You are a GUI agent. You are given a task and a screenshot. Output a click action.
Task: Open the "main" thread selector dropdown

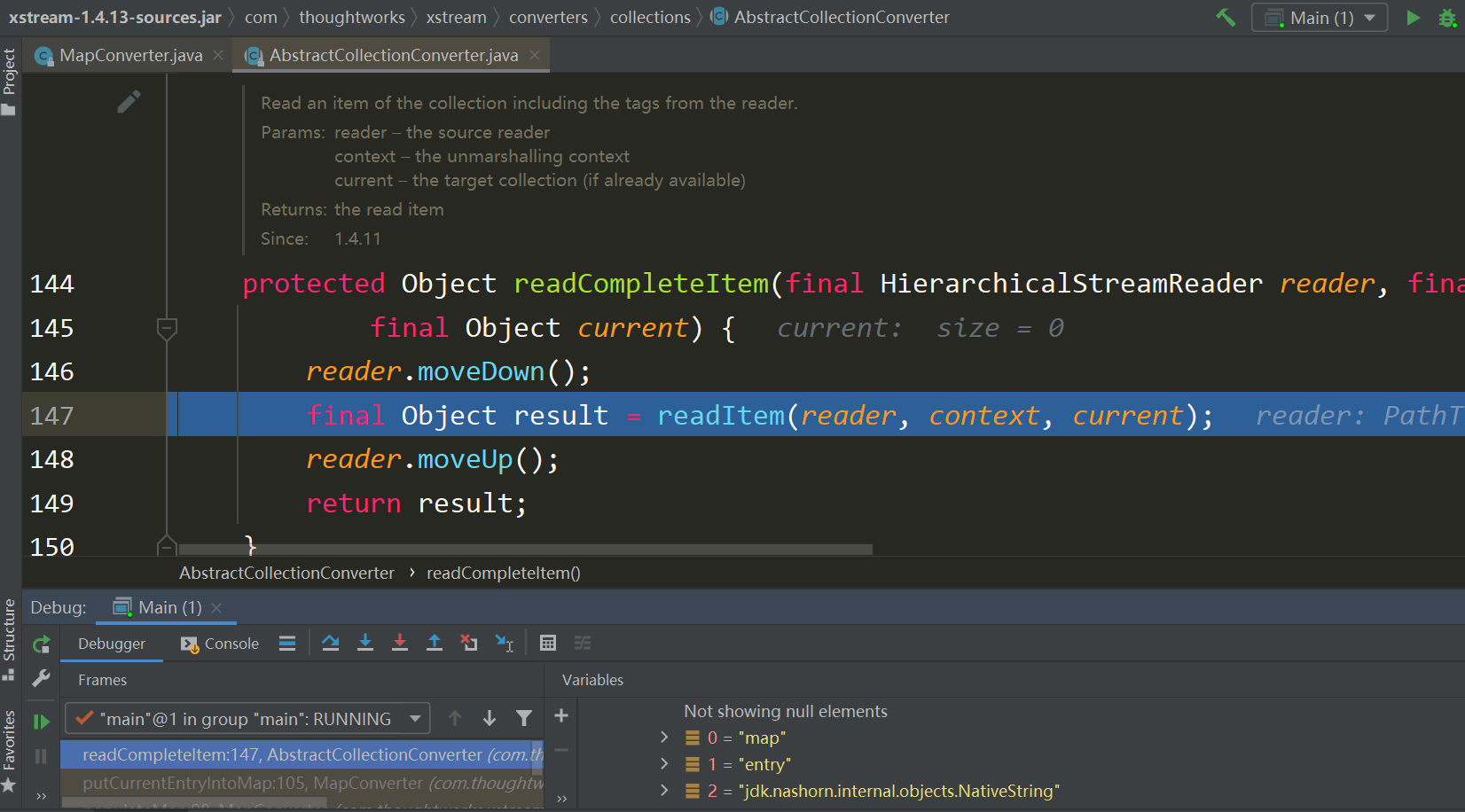coord(415,718)
